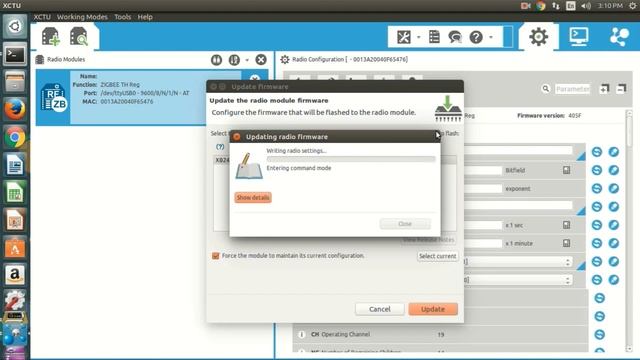
Task: Open second combo box in Radio Configuration
Action: click(x=518, y=280)
